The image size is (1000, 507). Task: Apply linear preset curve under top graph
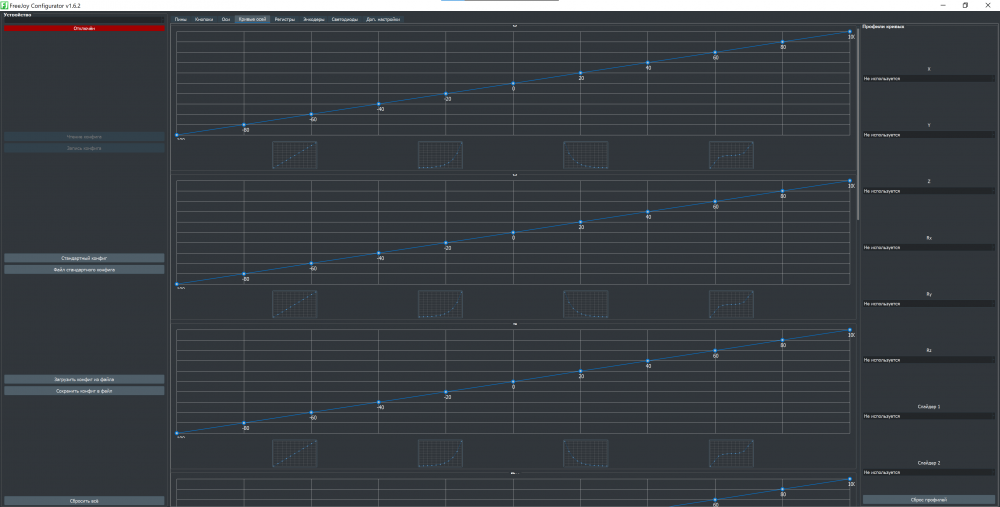[294, 155]
